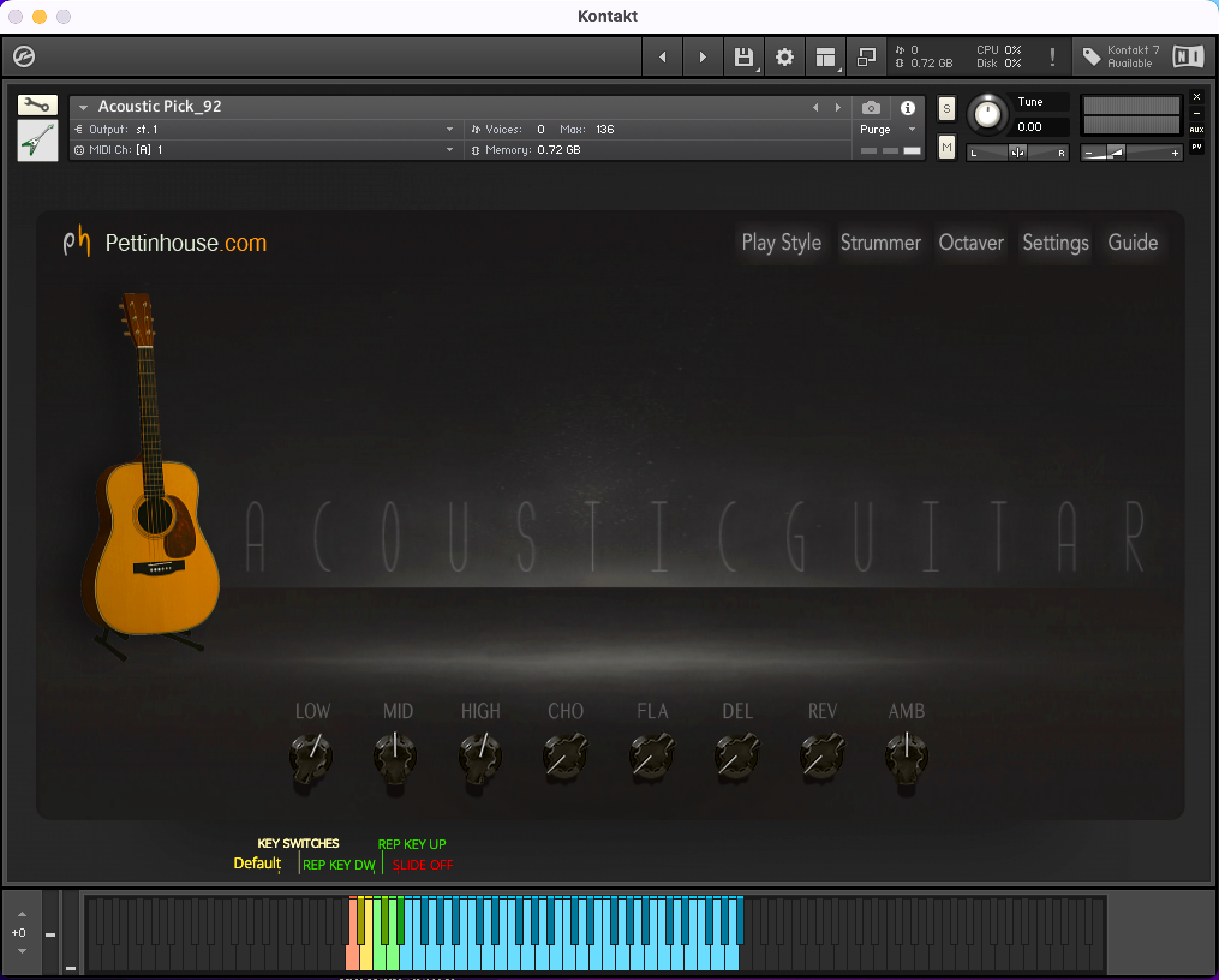Click the AMB ambience knob
Viewport: 1219px width, 980px height.
[906, 758]
